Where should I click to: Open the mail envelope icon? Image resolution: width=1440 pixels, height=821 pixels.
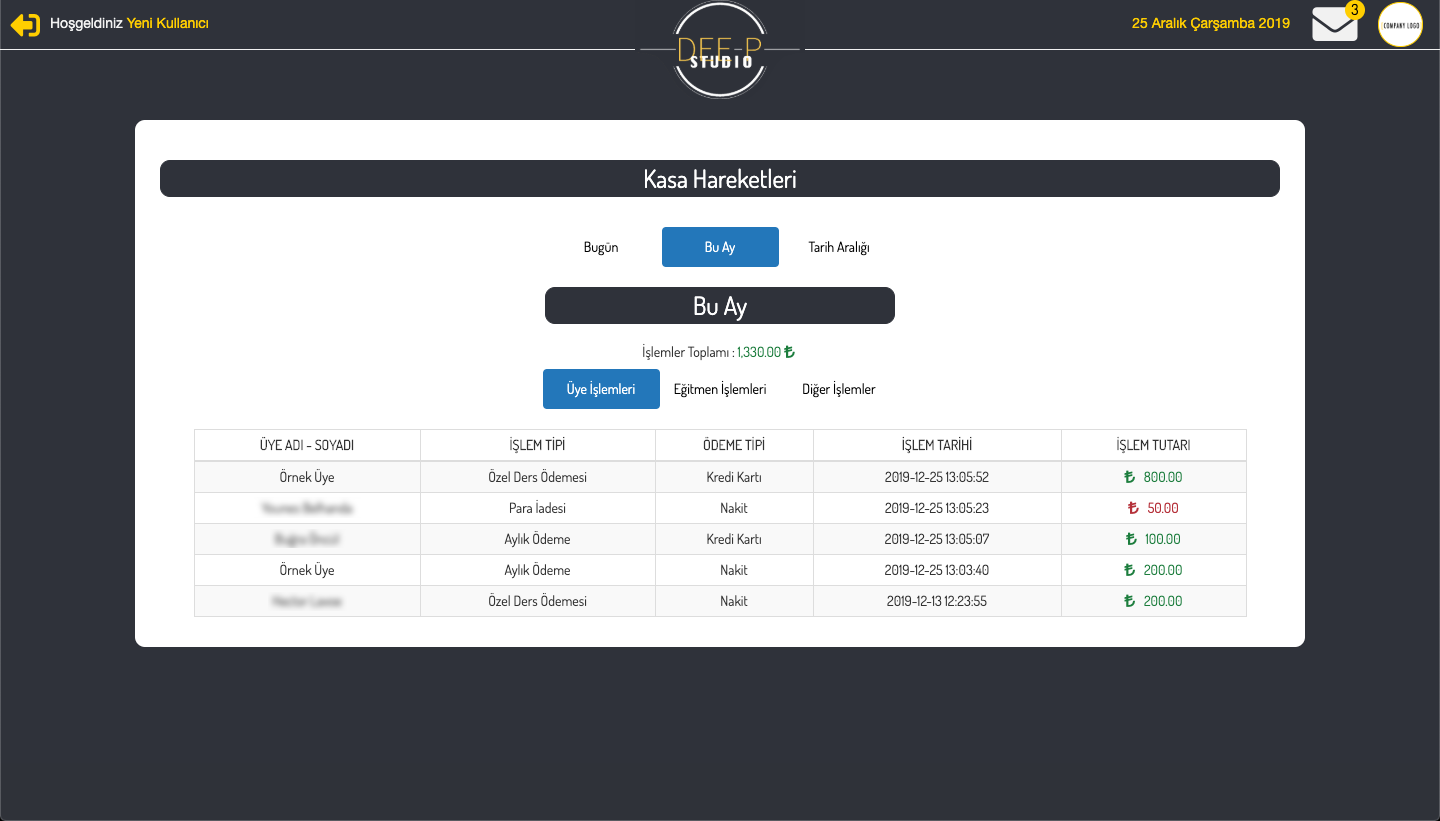(x=1334, y=25)
